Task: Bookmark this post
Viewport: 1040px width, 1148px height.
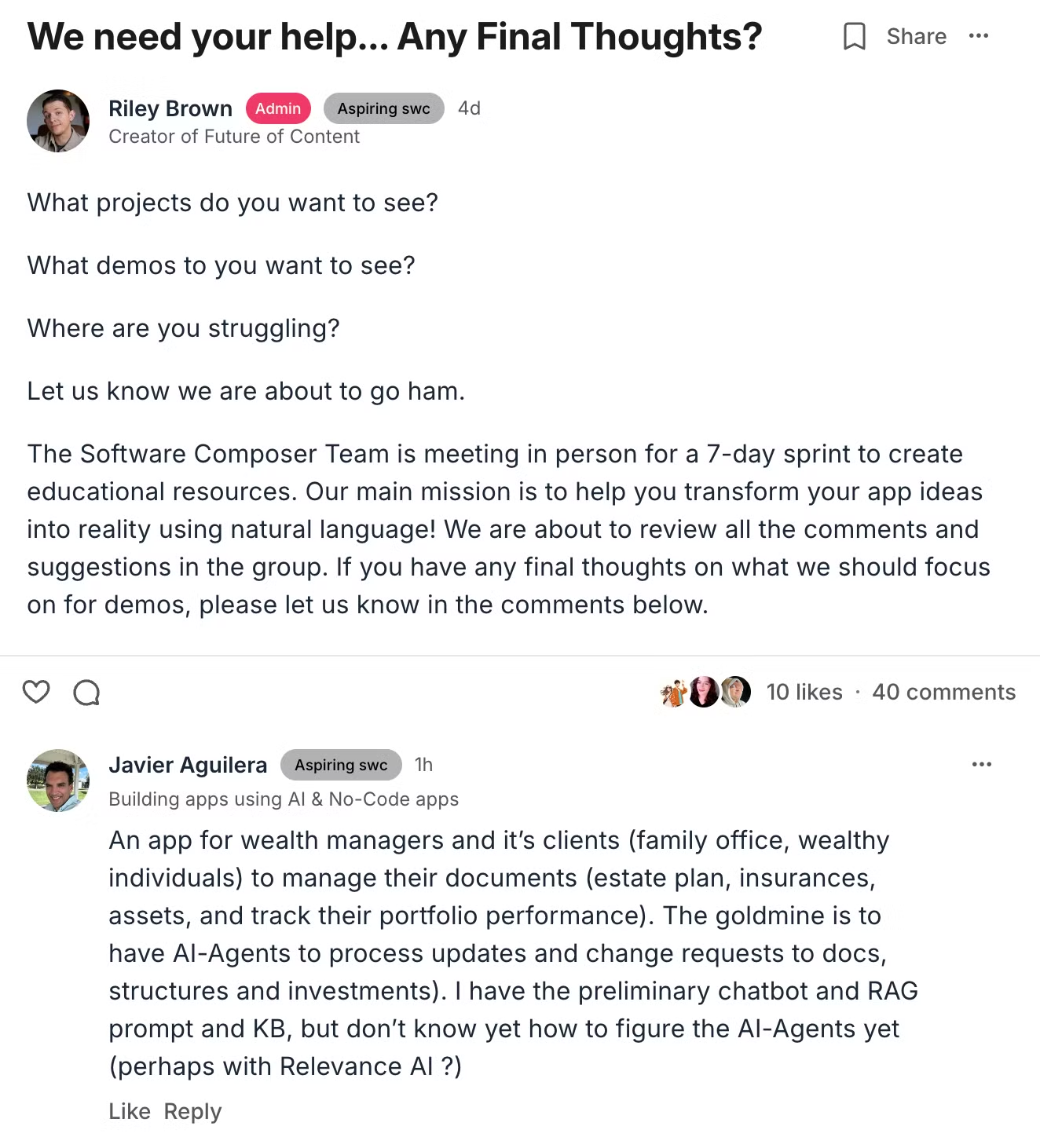Action: 854,36
